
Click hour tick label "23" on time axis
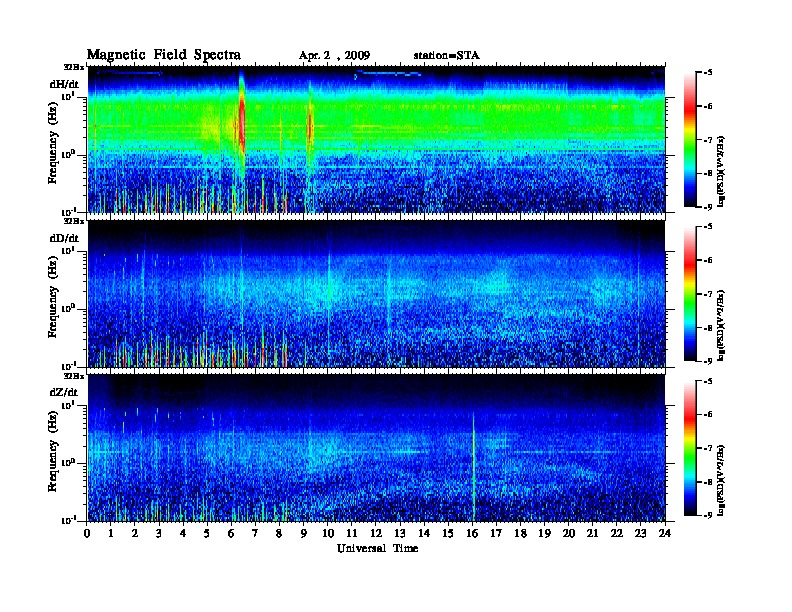[x=641, y=533]
